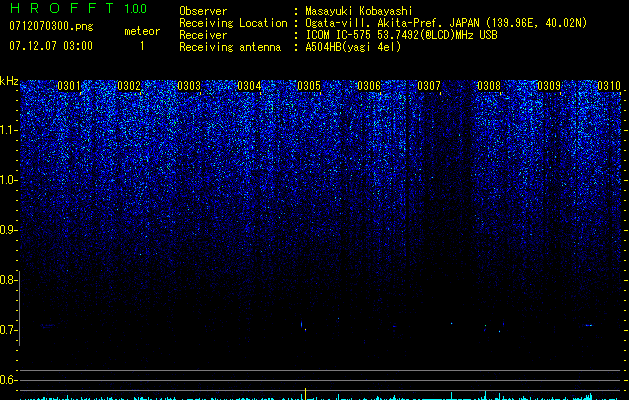Click the 0301 time marker

coord(69,86)
